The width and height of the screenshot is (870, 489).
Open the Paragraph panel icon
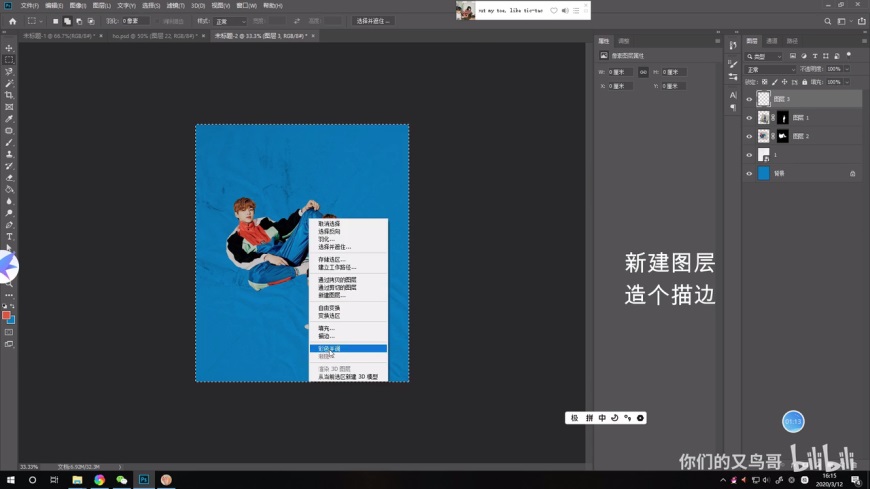[733, 108]
